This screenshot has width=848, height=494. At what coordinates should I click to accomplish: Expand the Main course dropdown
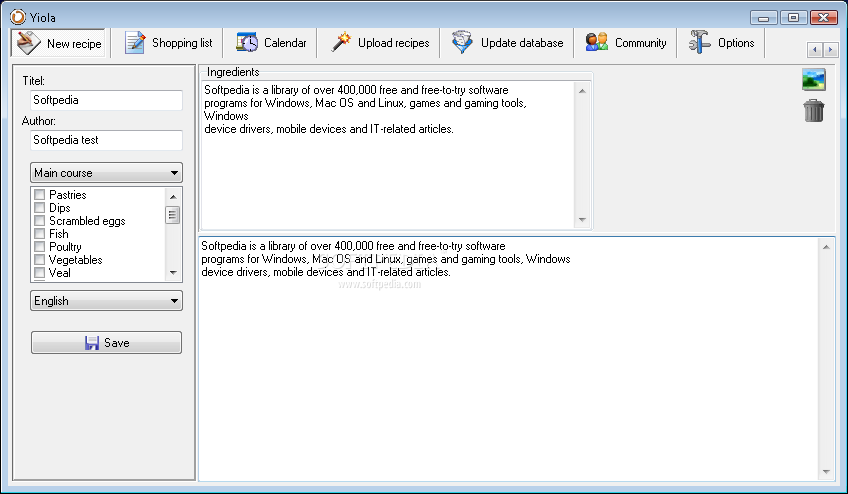[107, 173]
